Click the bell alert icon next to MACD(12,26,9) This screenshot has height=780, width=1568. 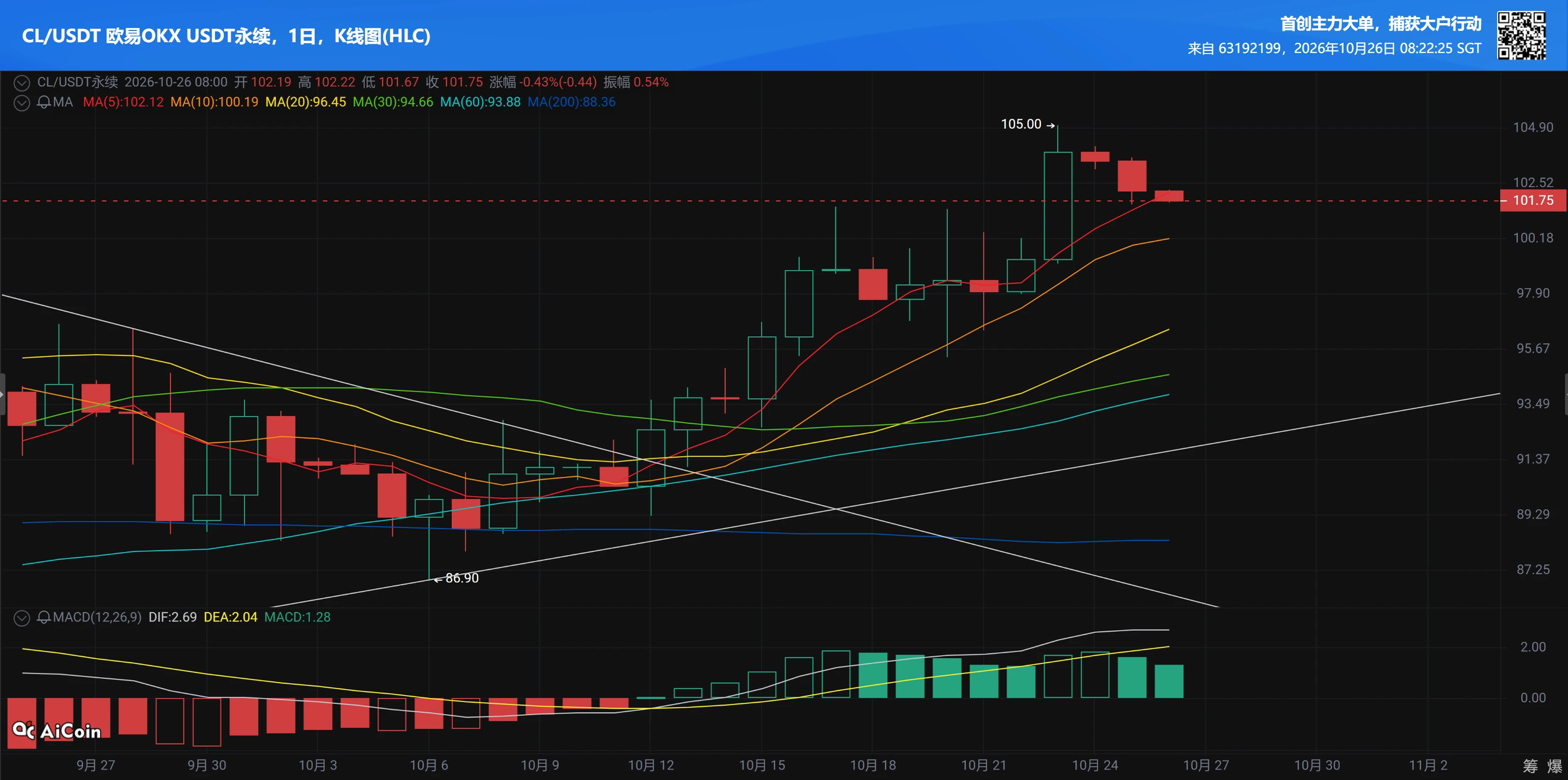click(x=44, y=618)
